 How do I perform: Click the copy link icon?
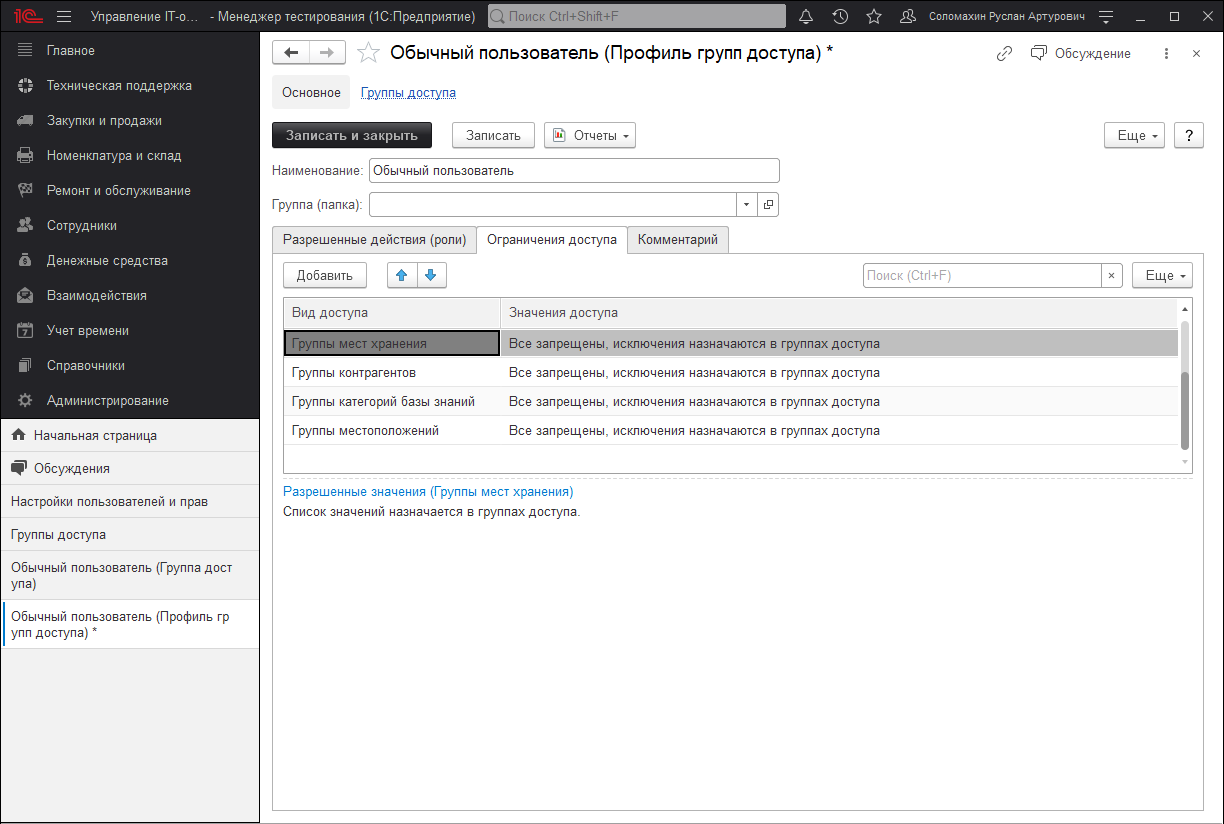(1004, 54)
